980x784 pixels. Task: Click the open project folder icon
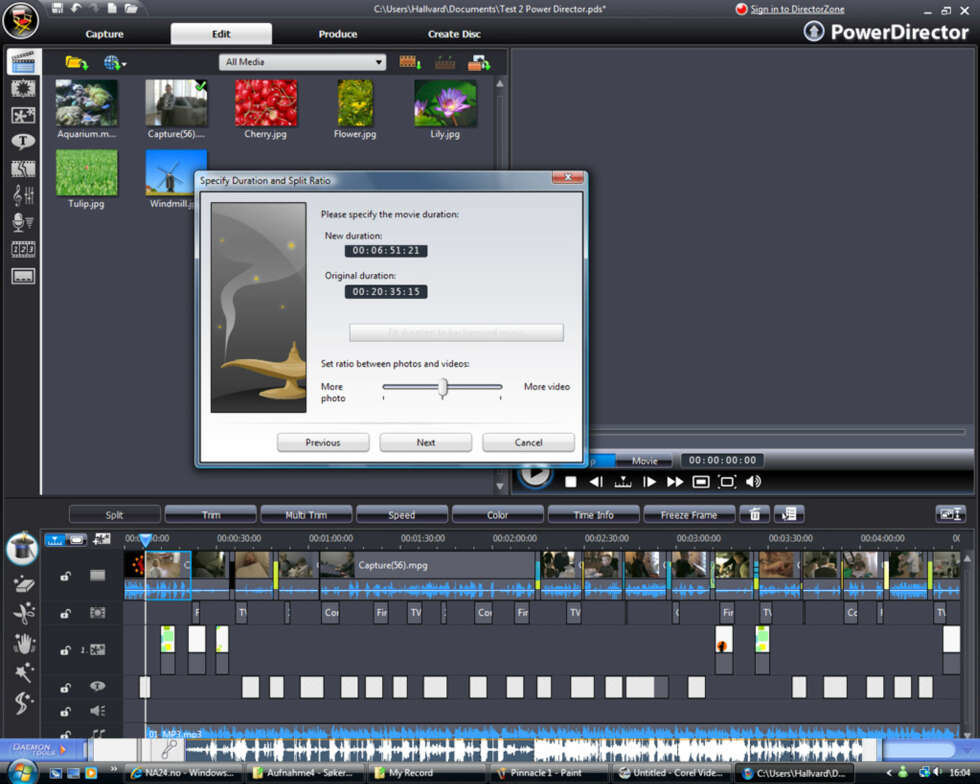(131, 8)
